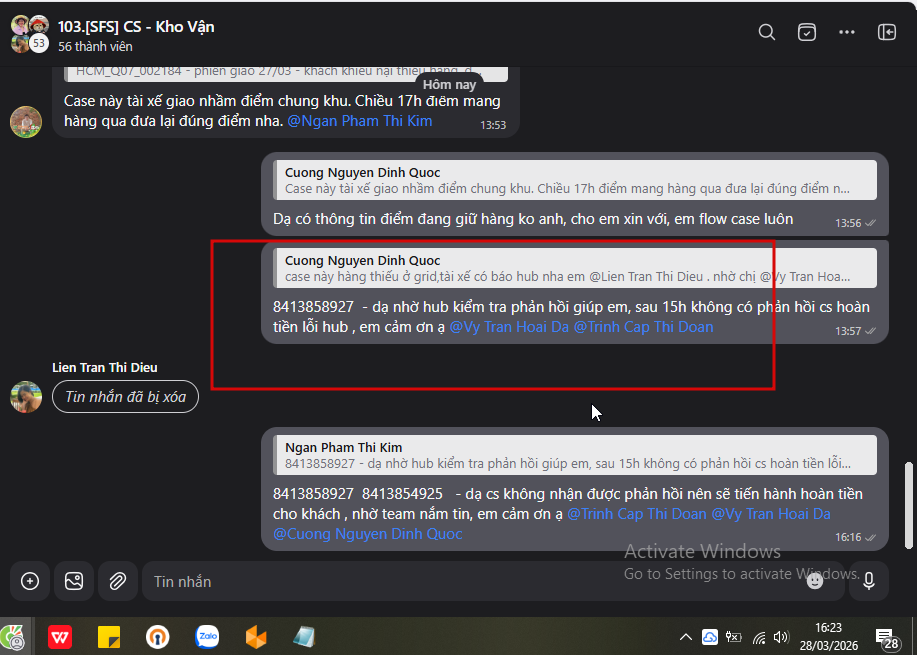Start voice message with the microphone icon
The image size is (917, 655).
869,581
